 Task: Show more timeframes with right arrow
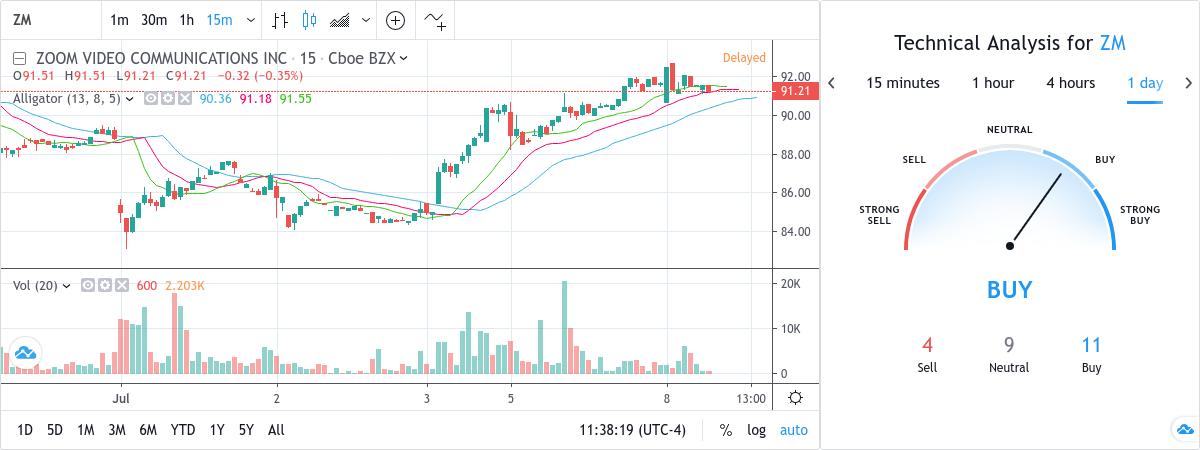[1188, 83]
